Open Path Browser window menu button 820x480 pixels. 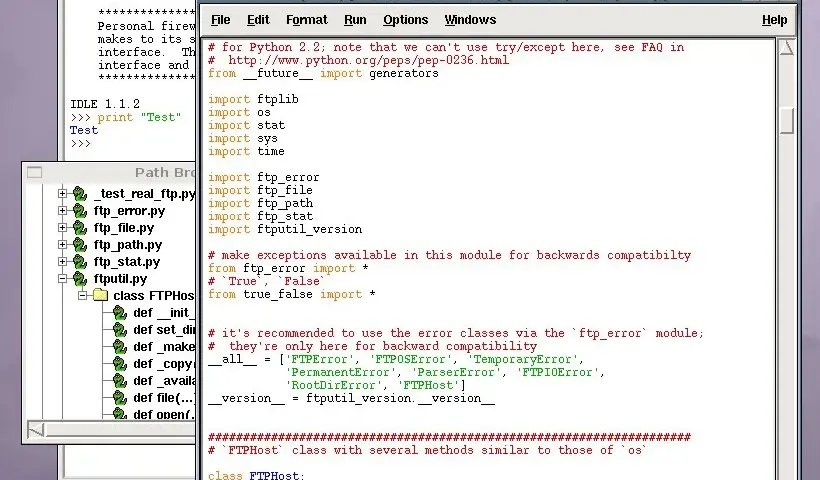coord(35,172)
